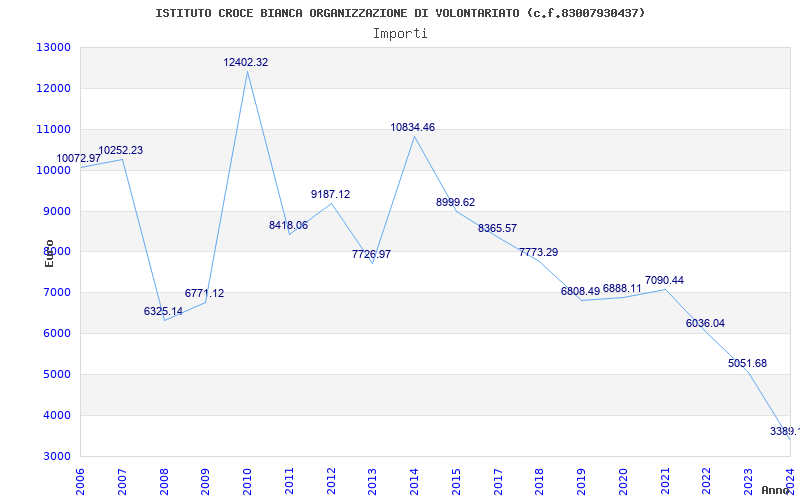The width and height of the screenshot is (800, 500).
Task: Click y-axis tick 3000
Action: [56, 456]
